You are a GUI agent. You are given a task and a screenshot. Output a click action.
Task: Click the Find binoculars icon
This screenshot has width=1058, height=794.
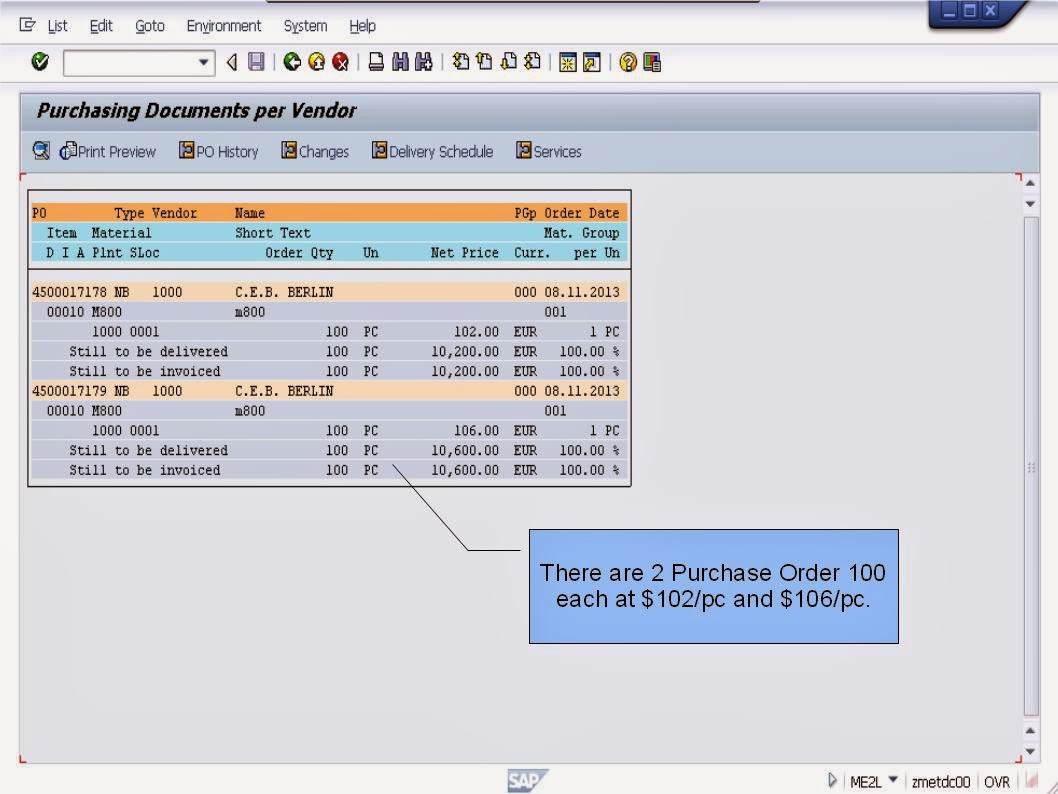400,62
